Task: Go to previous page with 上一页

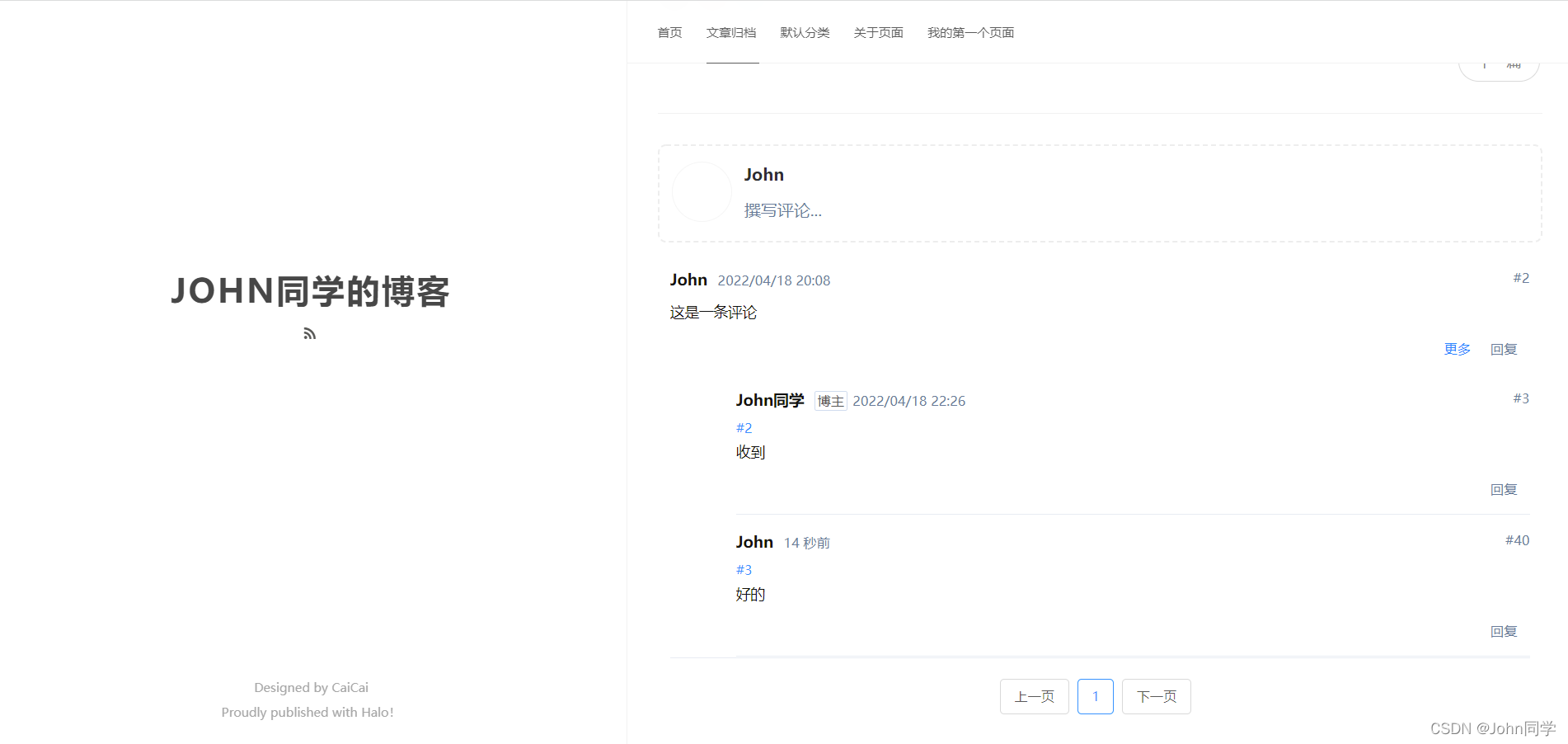Action: [1035, 696]
